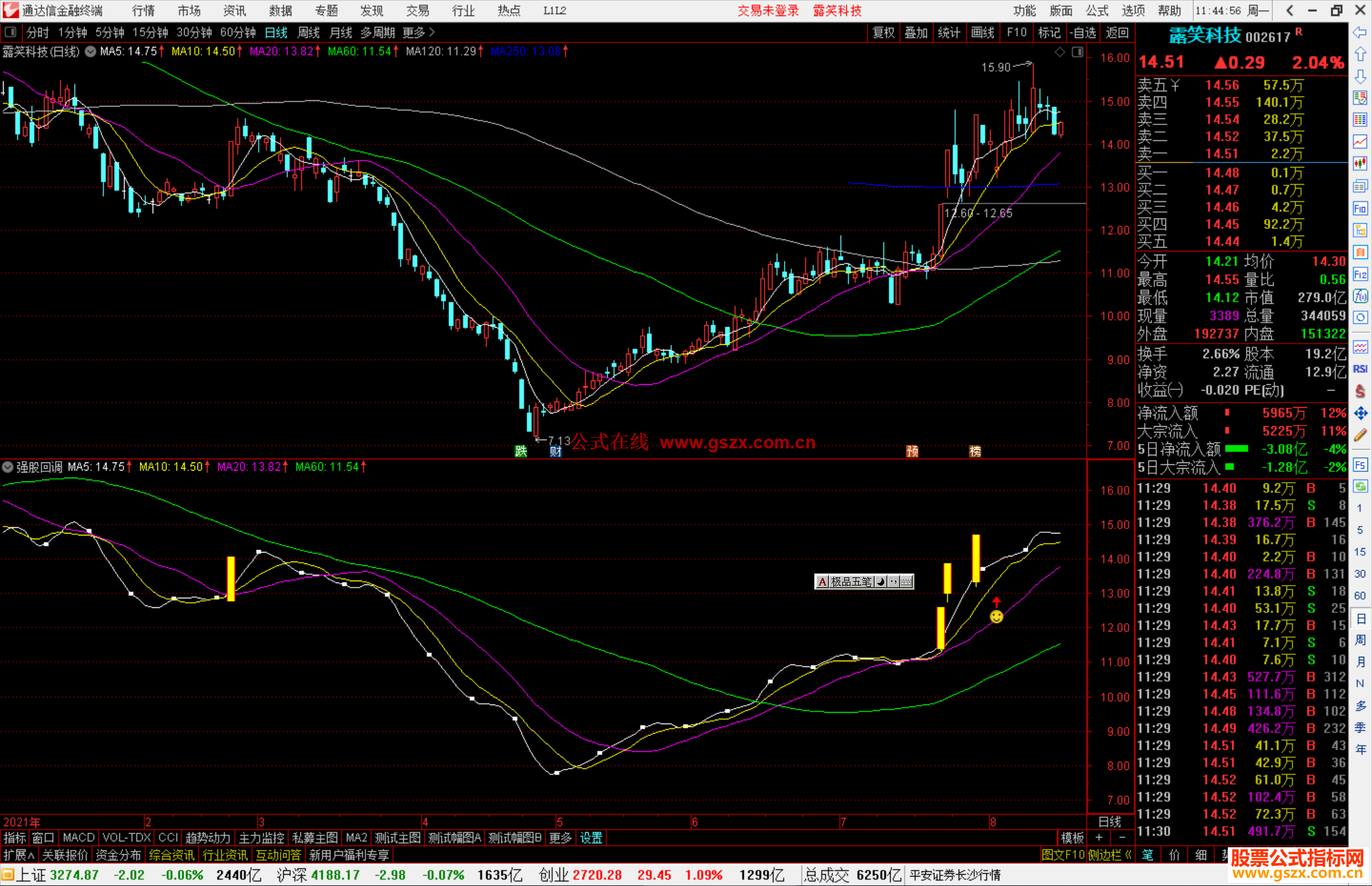The height and width of the screenshot is (886, 1372).
Task: Open dropdown arrow next to 露笑科技(日线)
Action: 90,51
